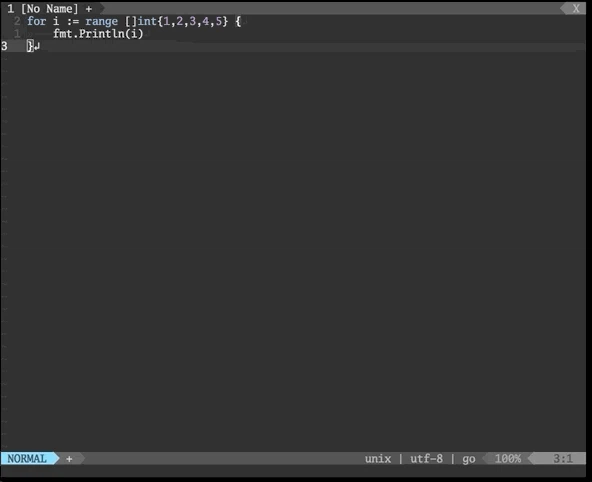Click the slice values 1,2,3,4,5

click(x=193, y=21)
